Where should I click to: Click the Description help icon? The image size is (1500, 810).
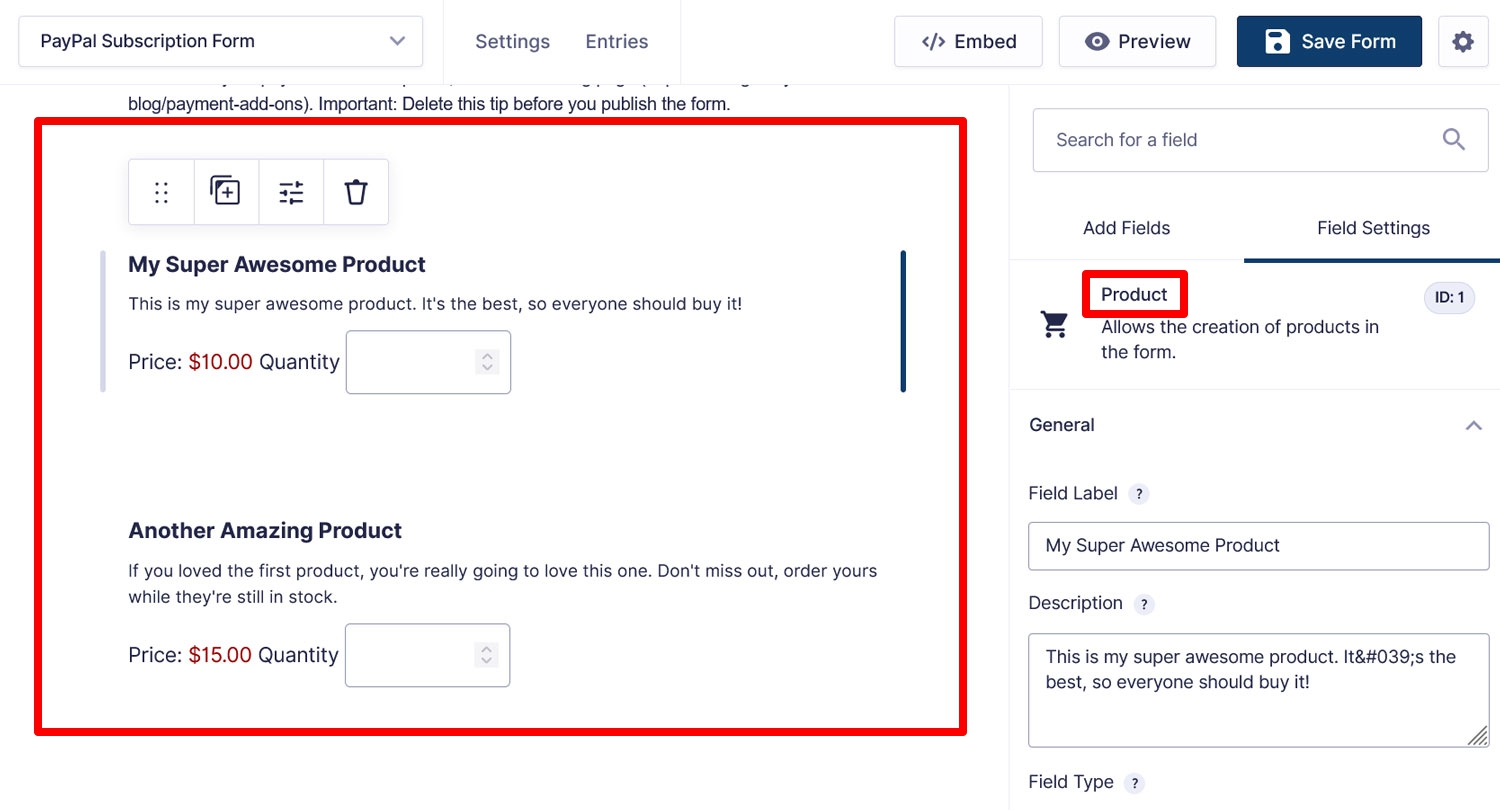(x=1144, y=604)
